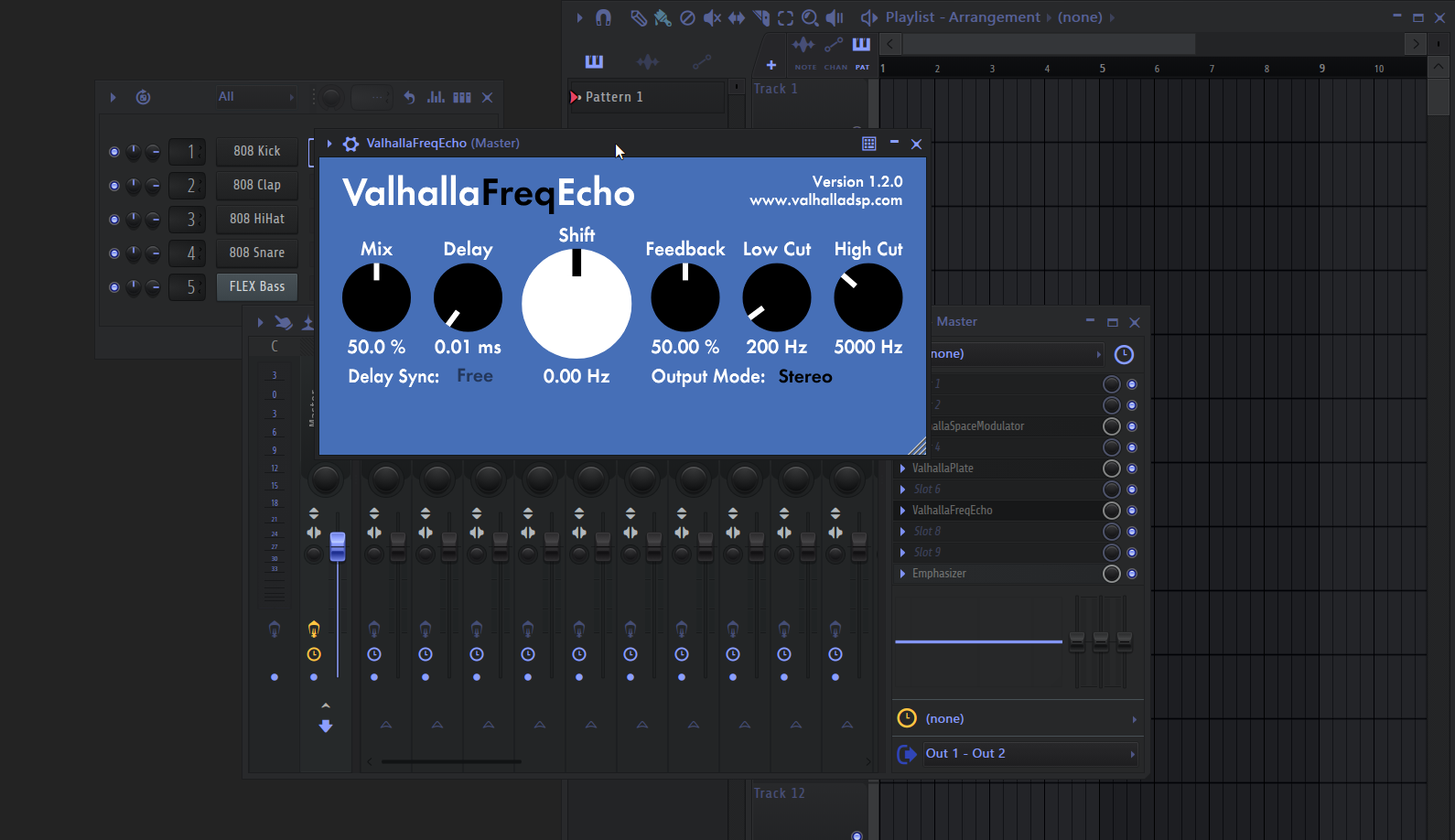Click the automation curve icon above Pattern 1
1455x840 pixels.
(x=702, y=61)
